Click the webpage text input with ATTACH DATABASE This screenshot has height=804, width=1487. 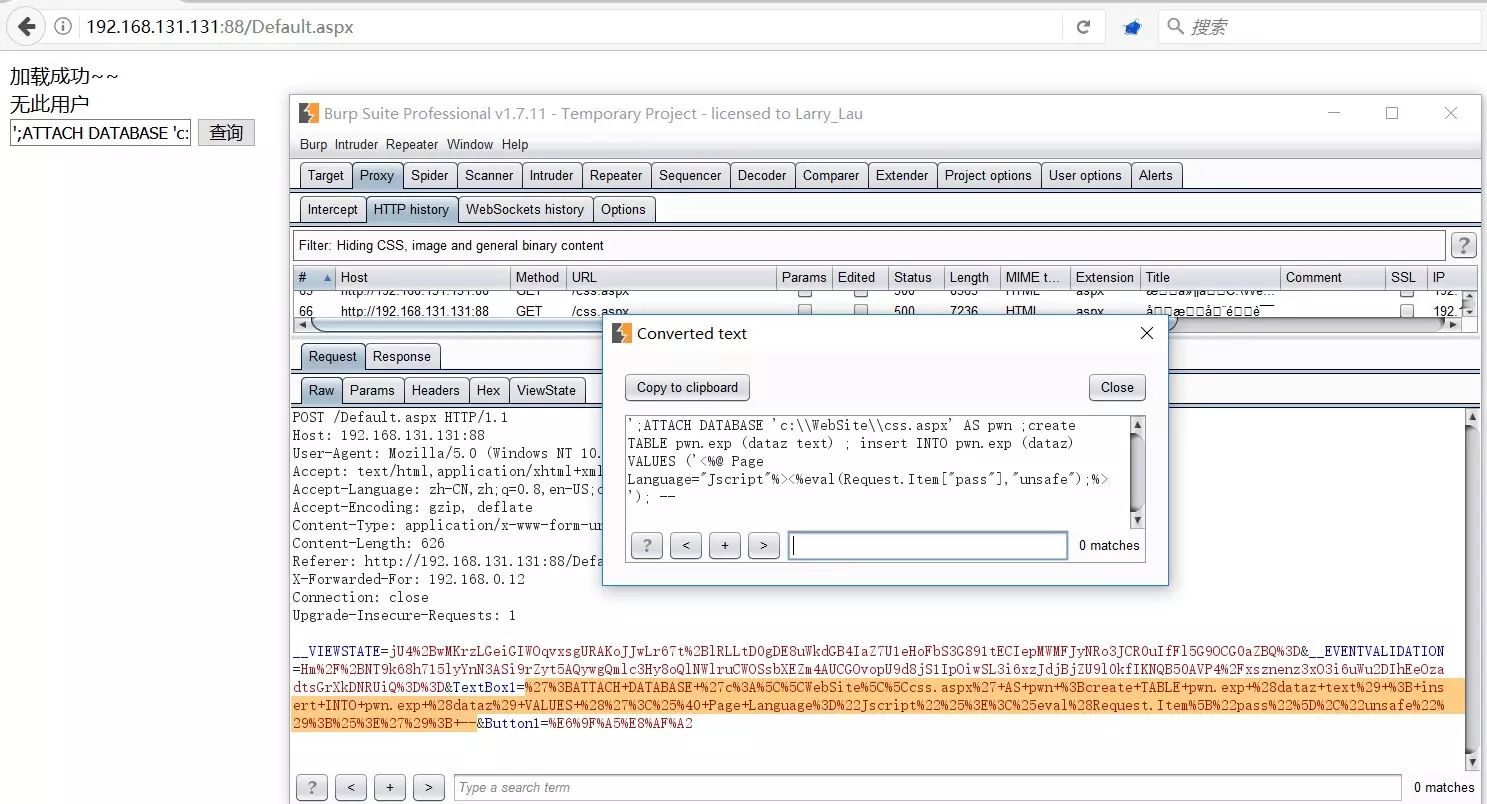click(100, 133)
